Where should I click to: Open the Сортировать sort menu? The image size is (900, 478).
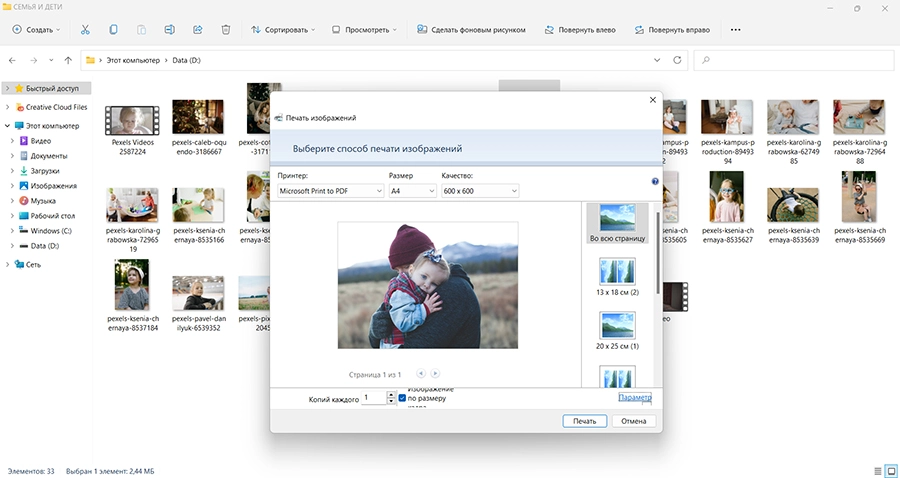click(284, 30)
